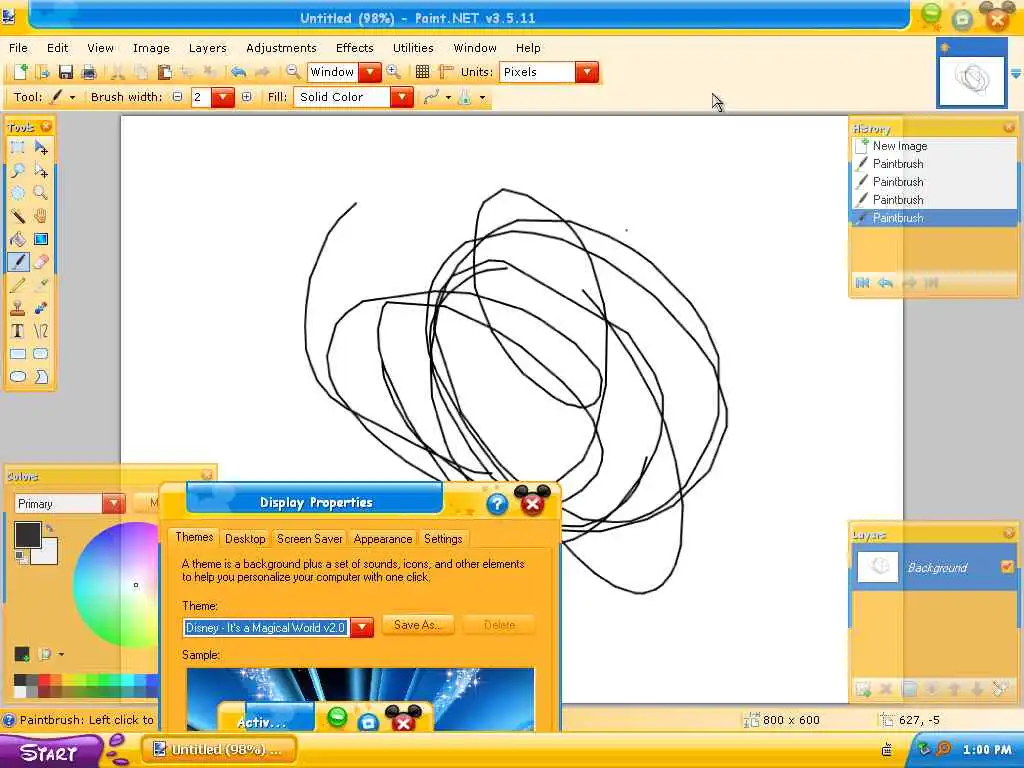Open the Layers menu
The image size is (1024, 768).
click(x=208, y=48)
